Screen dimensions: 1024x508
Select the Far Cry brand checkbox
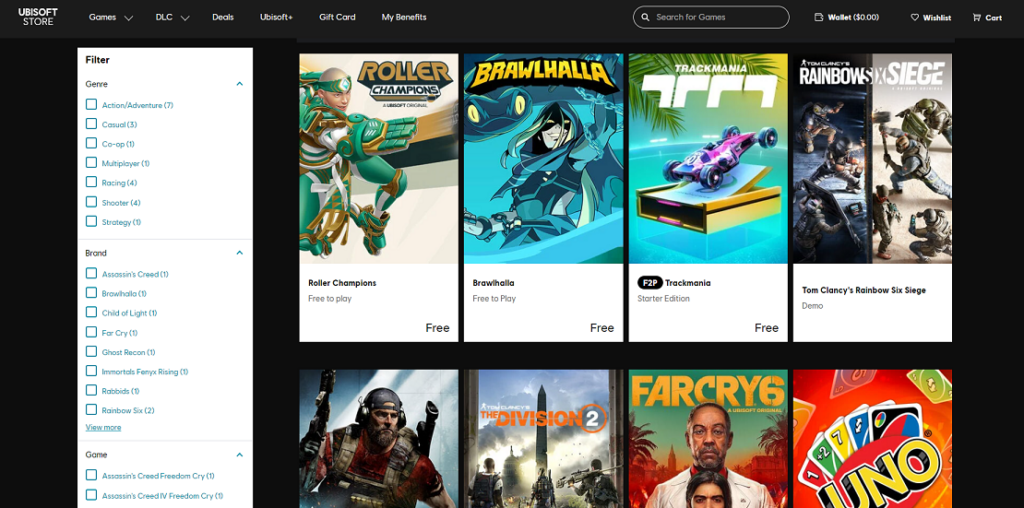[91, 332]
